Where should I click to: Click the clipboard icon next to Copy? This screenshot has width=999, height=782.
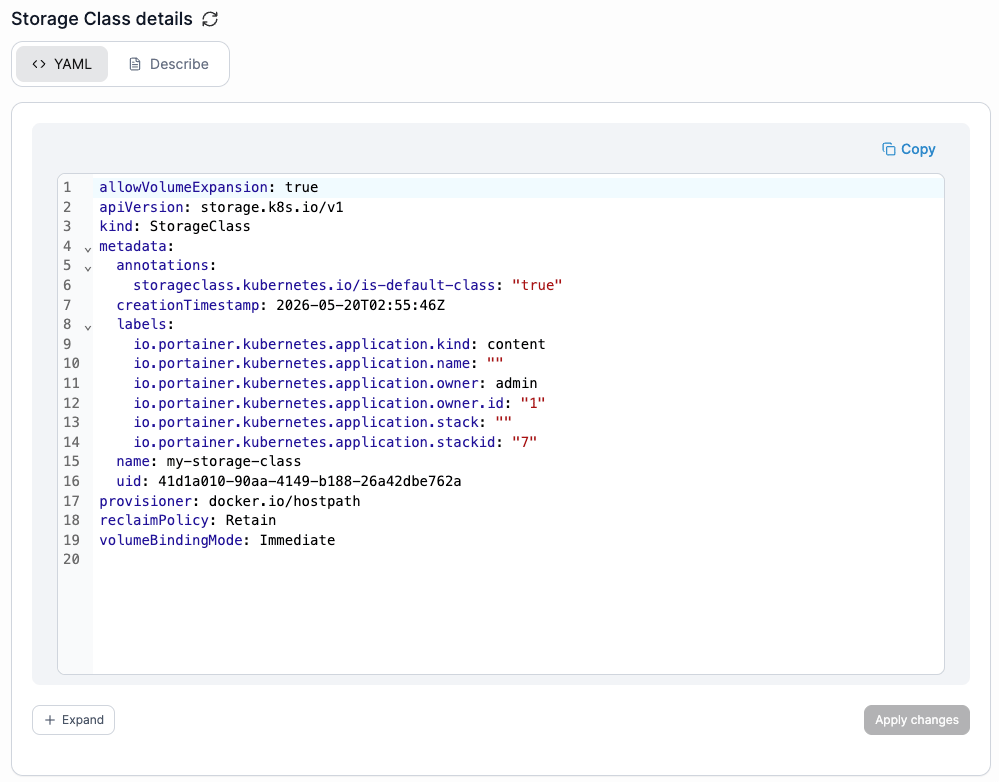tap(889, 149)
